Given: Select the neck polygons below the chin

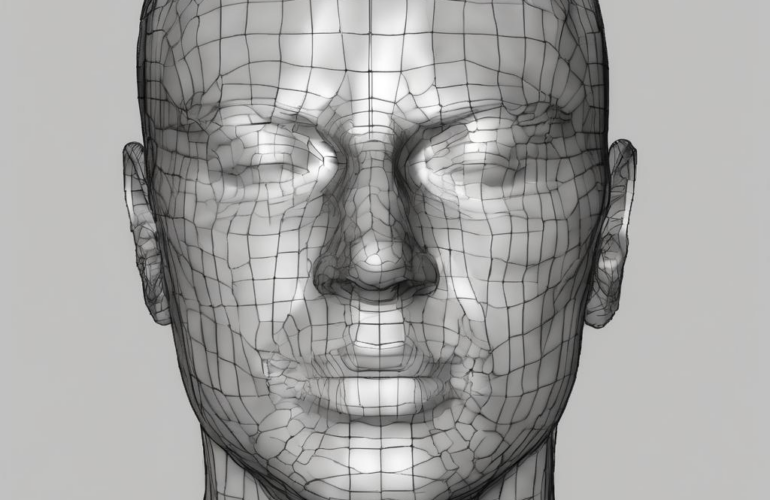Looking at the screenshot, I should click(x=378, y=487).
